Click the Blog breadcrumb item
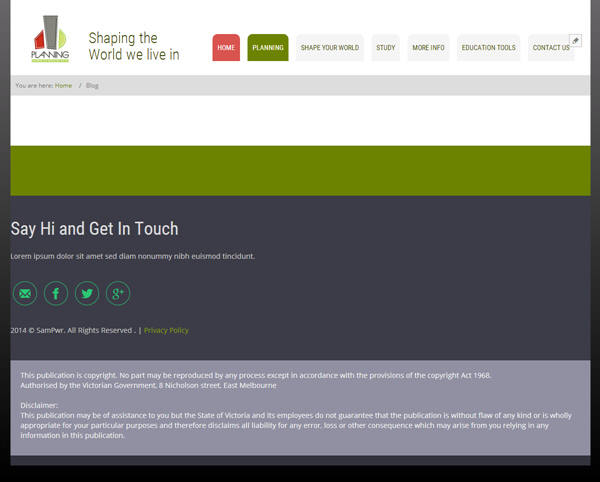This screenshot has width=600, height=482. pyautogui.click(x=92, y=85)
